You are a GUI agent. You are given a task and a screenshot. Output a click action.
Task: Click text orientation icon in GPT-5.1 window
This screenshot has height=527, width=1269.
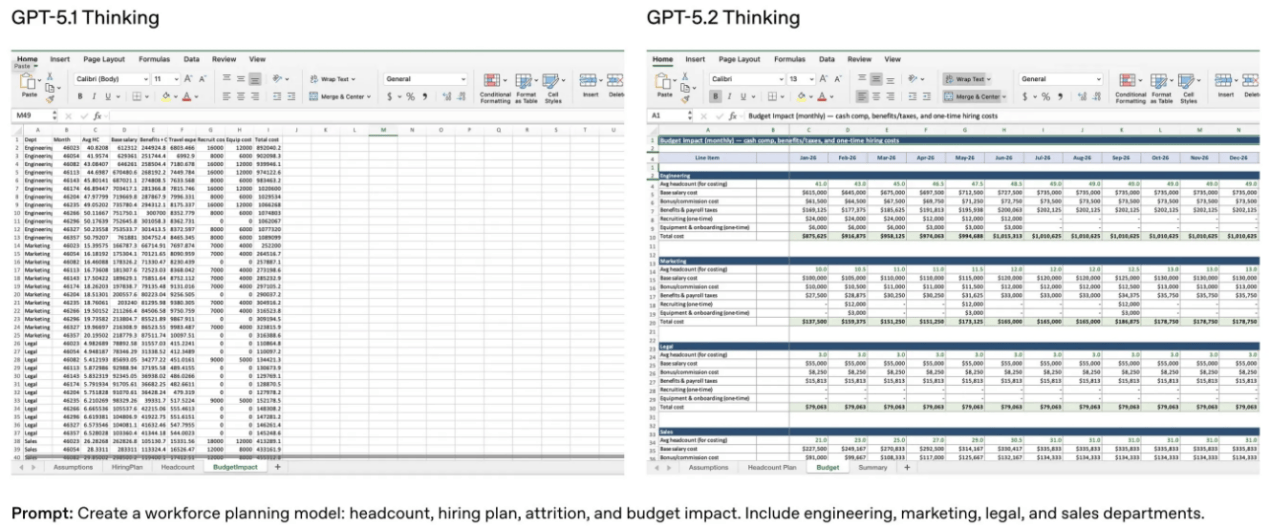tap(276, 79)
